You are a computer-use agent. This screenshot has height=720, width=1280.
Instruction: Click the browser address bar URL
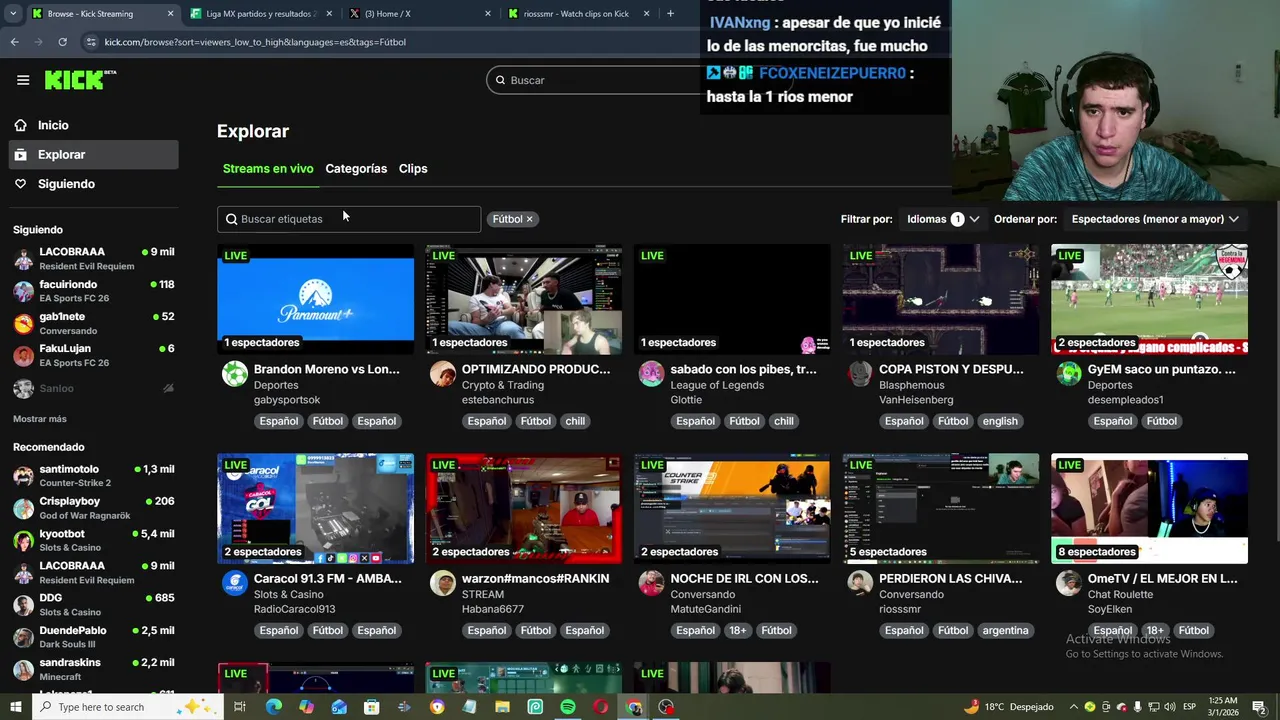tap(255, 42)
